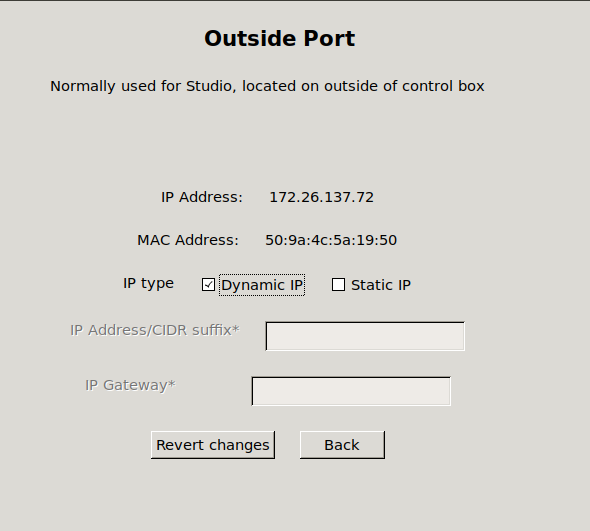Click the MAC address 50:9a:4c:5a:19:50

(x=331, y=240)
